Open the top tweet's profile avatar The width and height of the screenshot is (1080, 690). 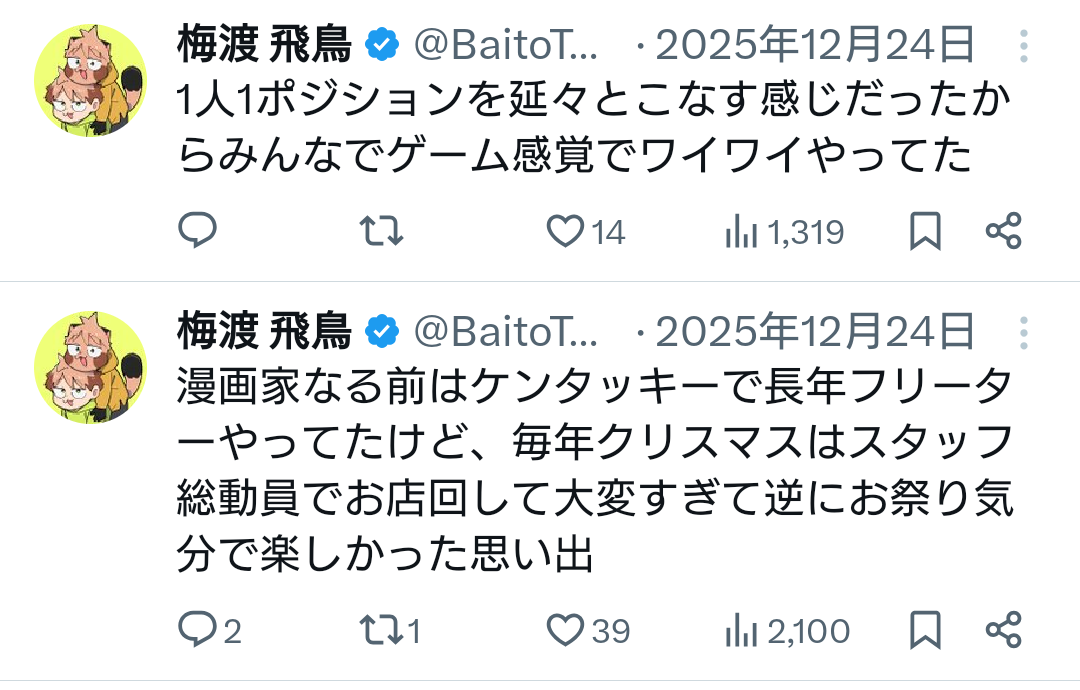point(90,80)
